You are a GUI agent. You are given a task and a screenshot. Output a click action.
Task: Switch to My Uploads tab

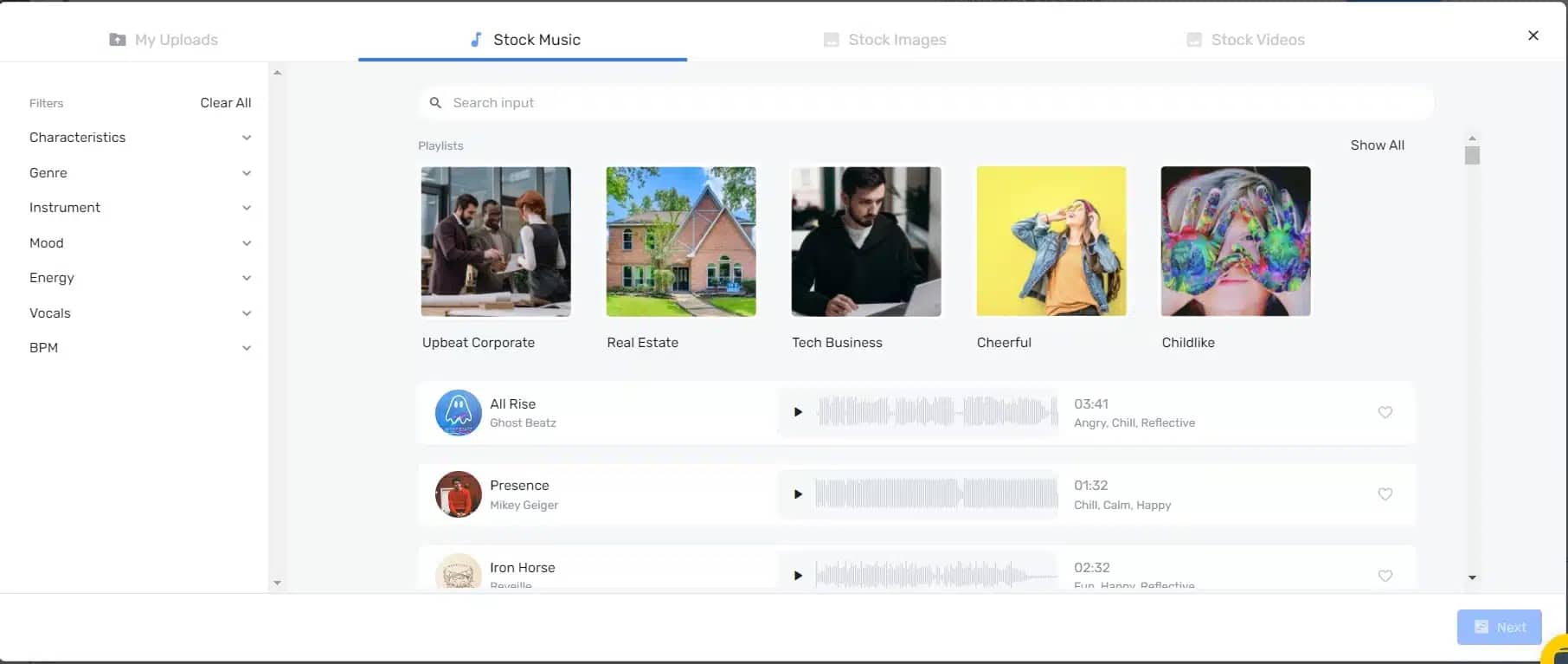click(164, 40)
